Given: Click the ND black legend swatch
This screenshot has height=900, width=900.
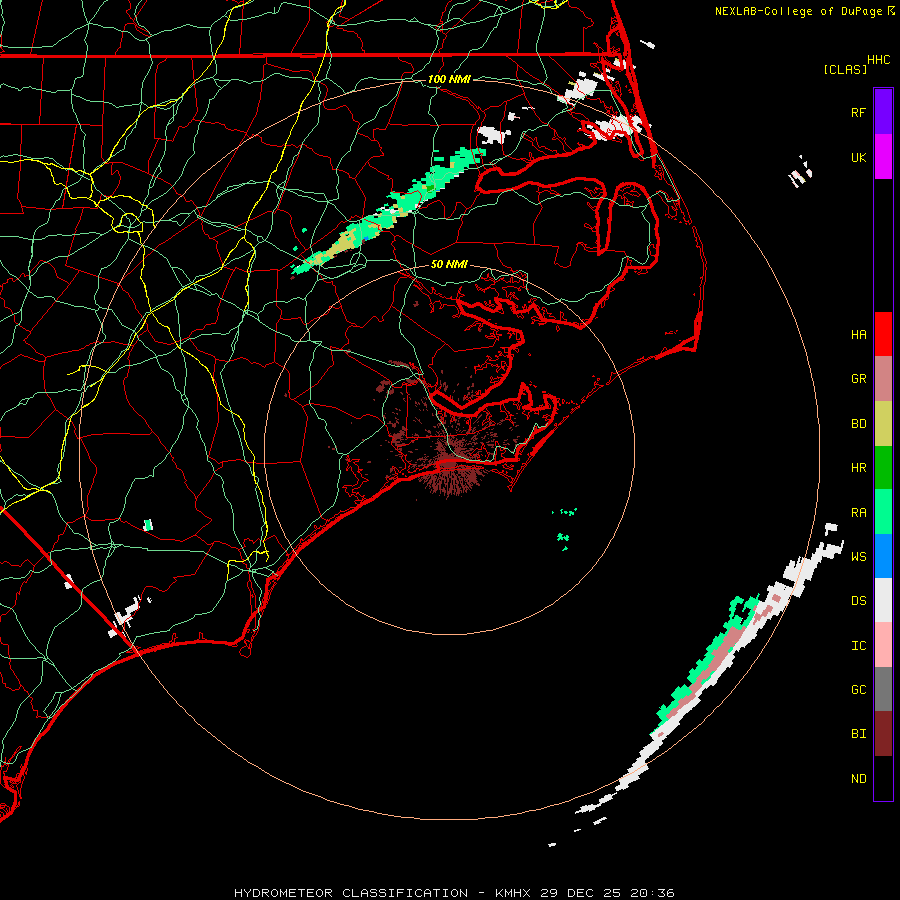Looking at the screenshot, I should [x=883, y=778].
